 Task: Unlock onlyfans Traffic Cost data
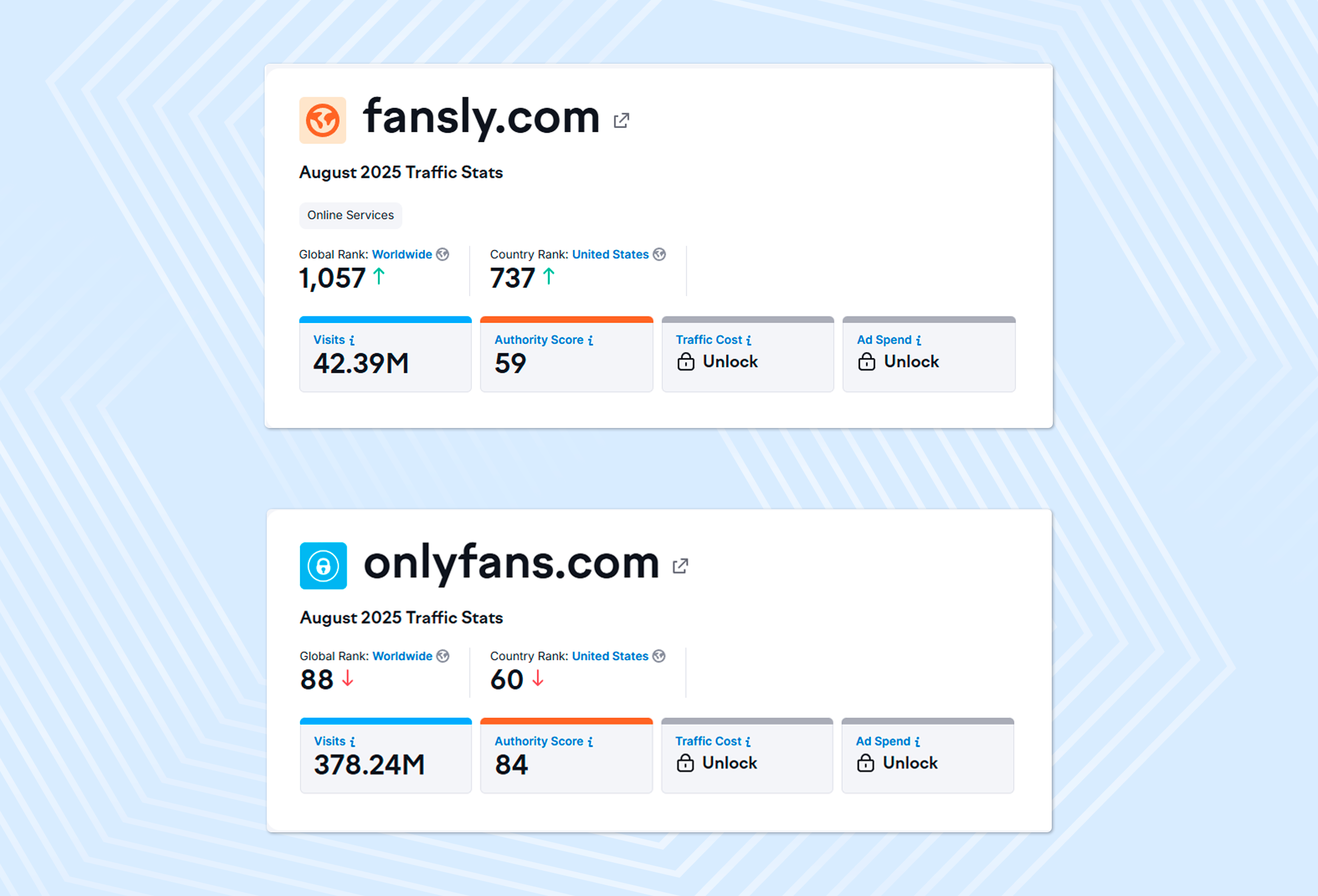(x=729, y=763)
